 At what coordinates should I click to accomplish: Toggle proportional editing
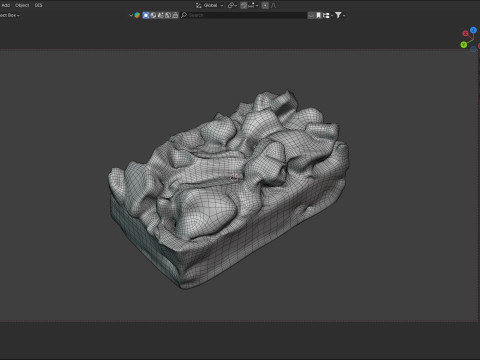265,5
